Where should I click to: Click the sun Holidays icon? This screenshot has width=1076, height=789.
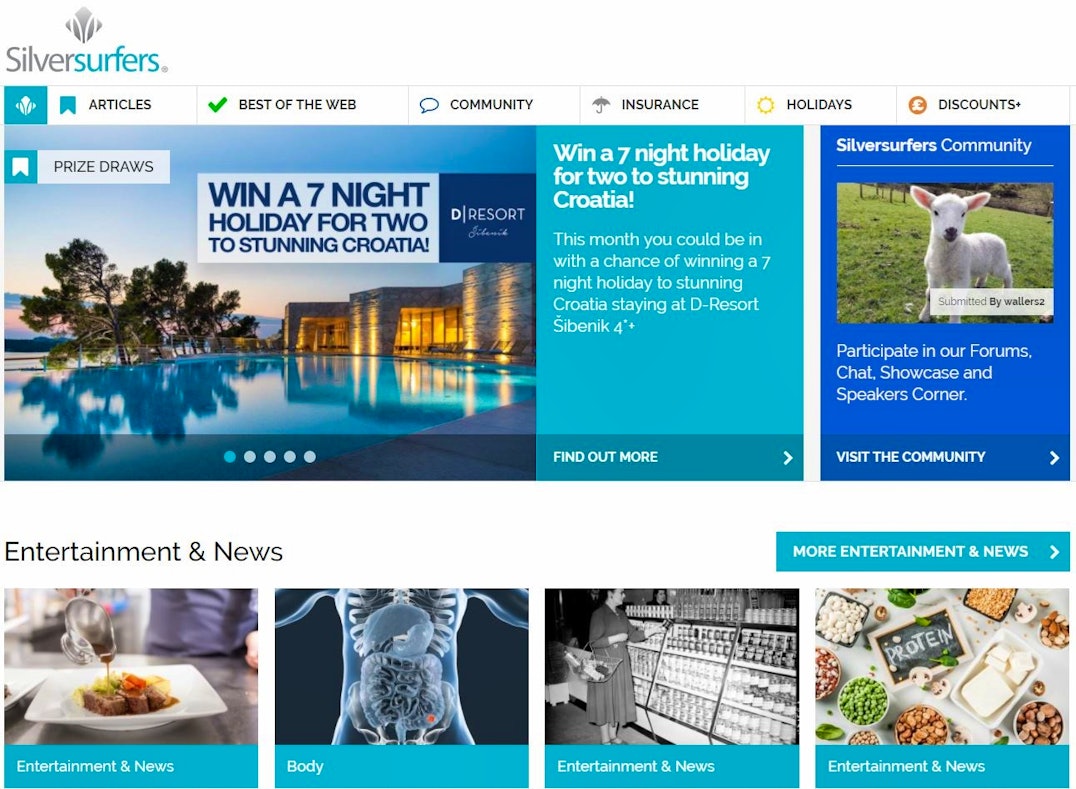[765, 105]
